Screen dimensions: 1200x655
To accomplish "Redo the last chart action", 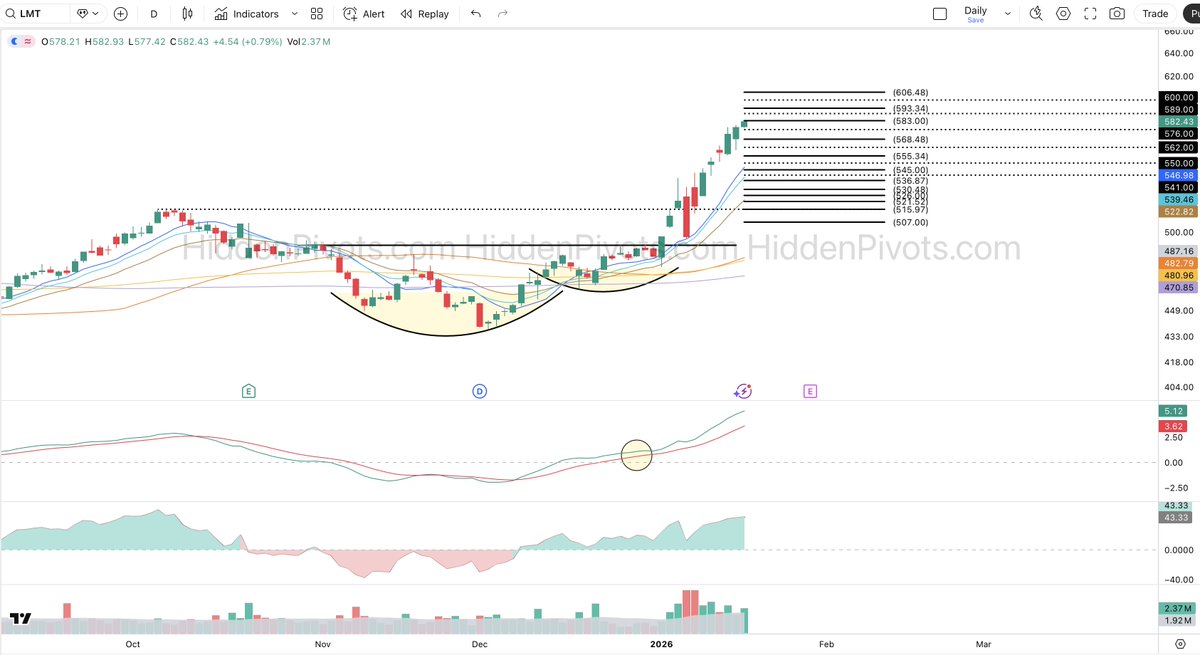I will (x=502, y=14).
